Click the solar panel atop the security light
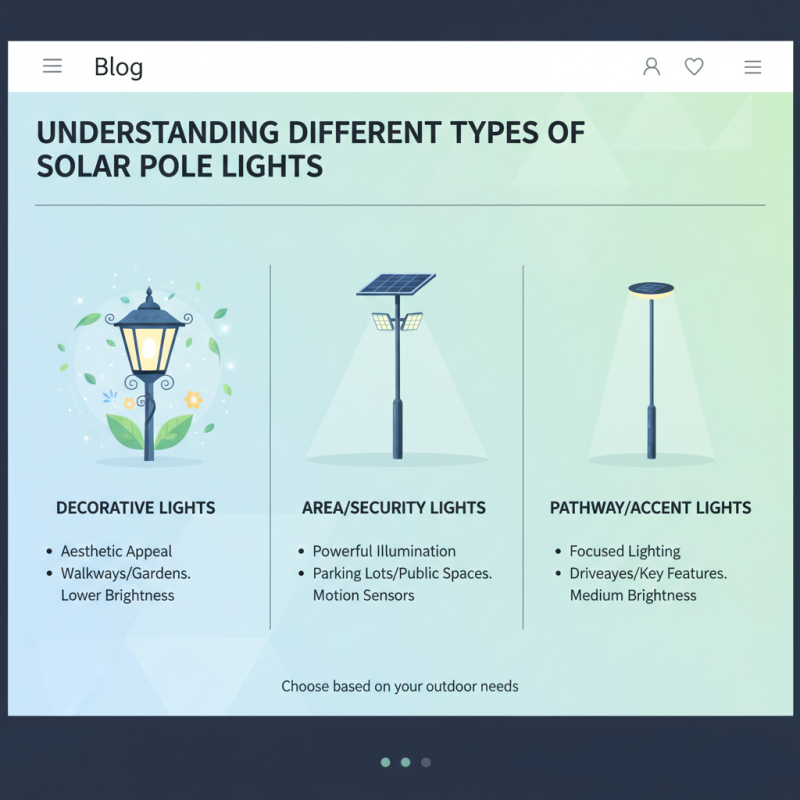 click(x=398, y=283)
